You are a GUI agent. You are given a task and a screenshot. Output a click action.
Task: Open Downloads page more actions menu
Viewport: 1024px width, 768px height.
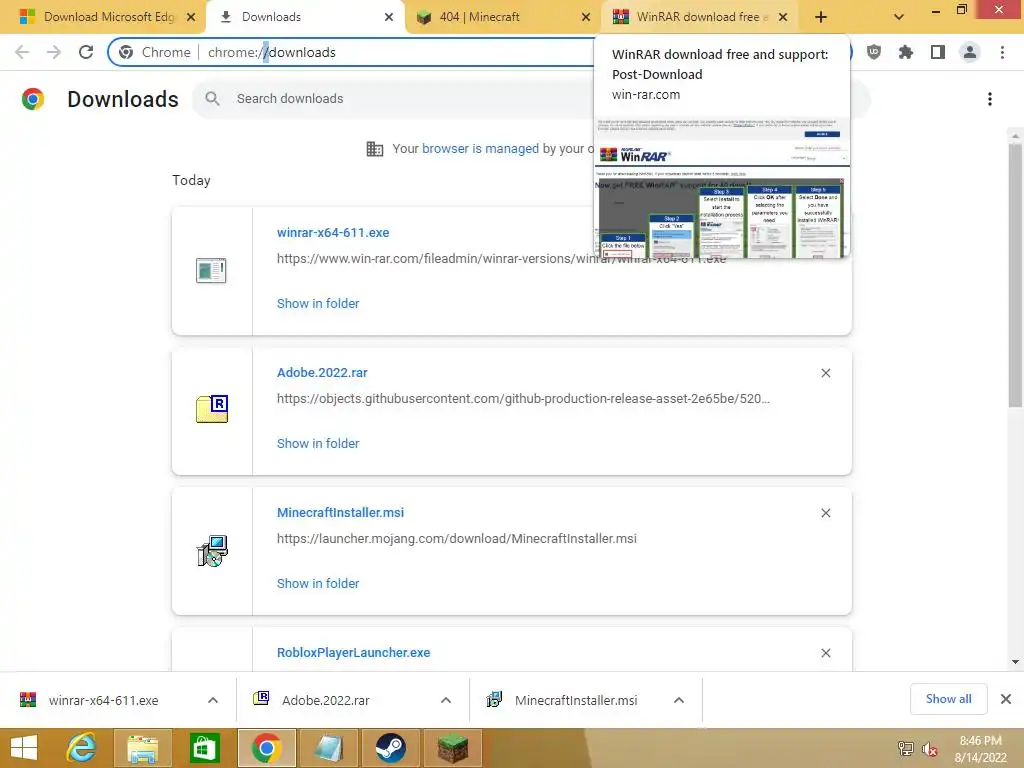(x=990, y=99)
